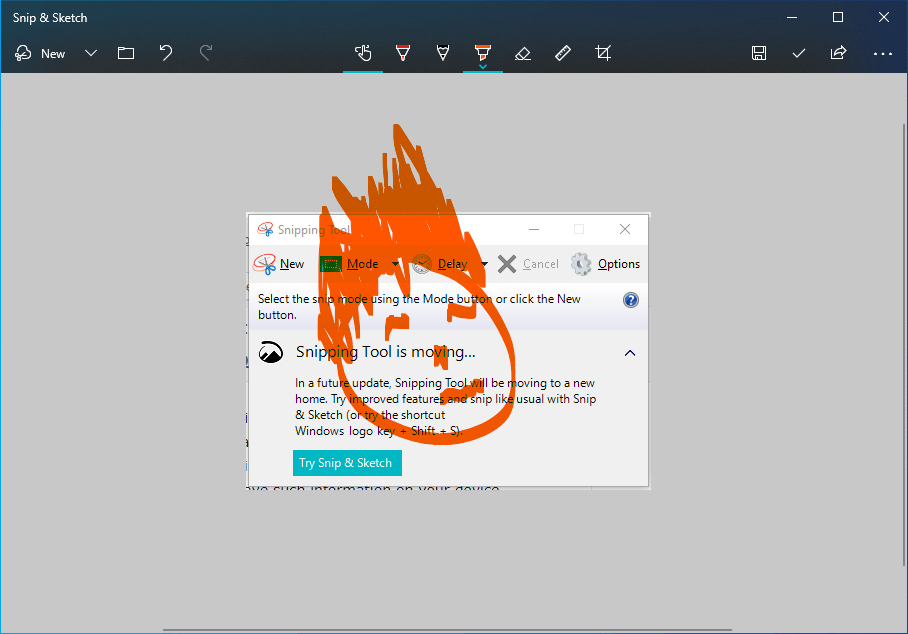Click the Mode button in Snipping Tool
Viewport: 908px width, 634px height.
(x=350, y=264)
